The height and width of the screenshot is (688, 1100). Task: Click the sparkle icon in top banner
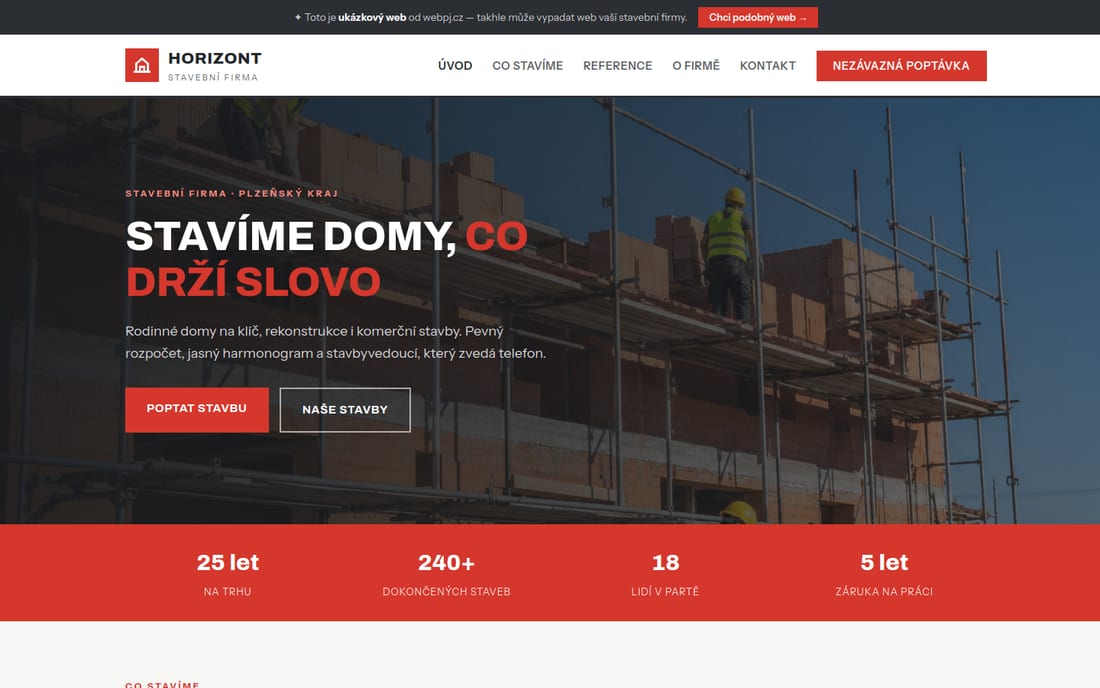[297, 18]
